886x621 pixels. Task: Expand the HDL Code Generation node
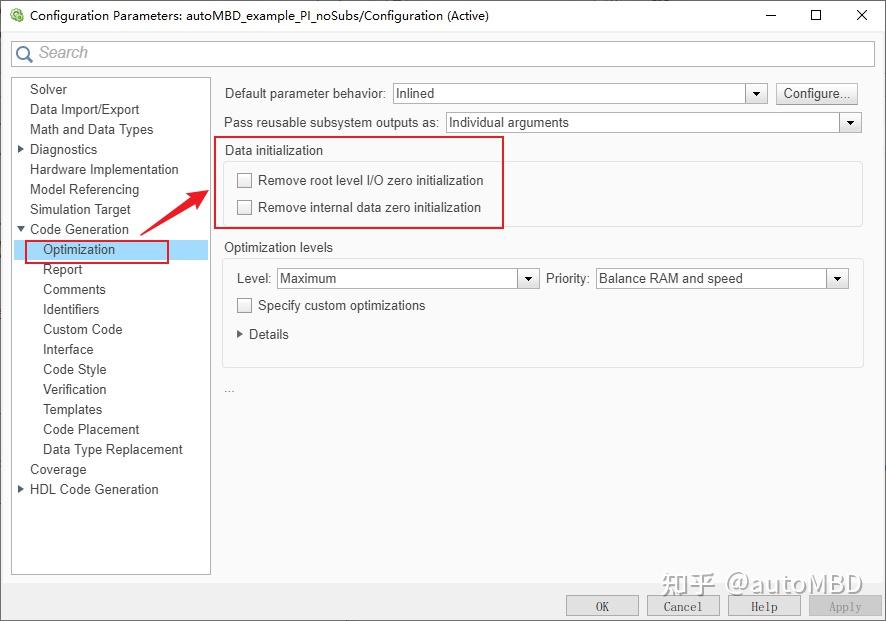(21, 489)
